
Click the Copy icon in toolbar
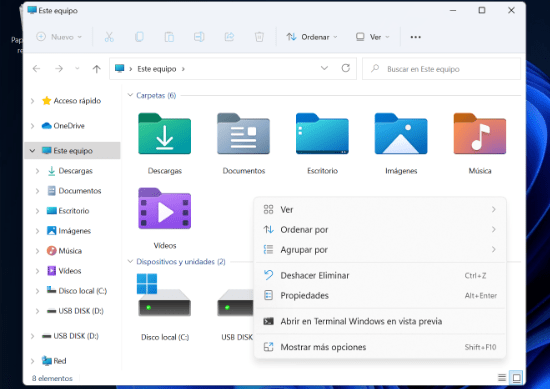139,37
